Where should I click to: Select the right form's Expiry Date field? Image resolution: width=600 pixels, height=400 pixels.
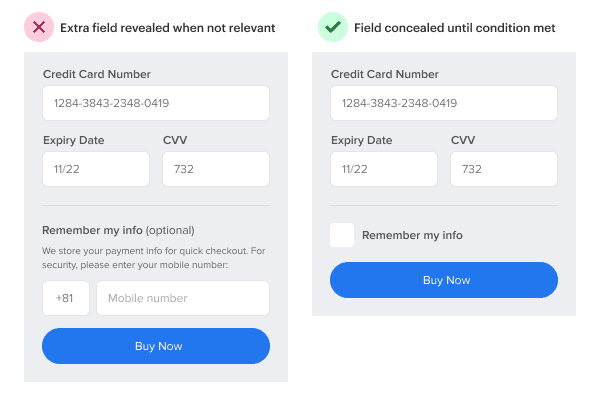point(383,169)
